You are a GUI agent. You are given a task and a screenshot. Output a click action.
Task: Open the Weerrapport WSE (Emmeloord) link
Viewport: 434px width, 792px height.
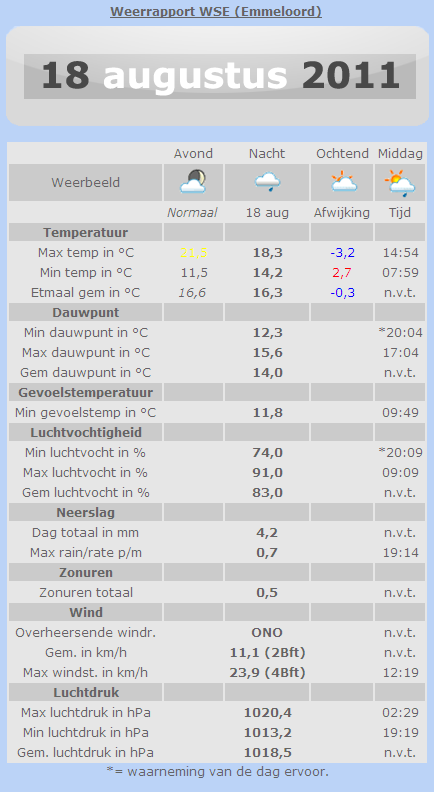click(x=216, y=12)
